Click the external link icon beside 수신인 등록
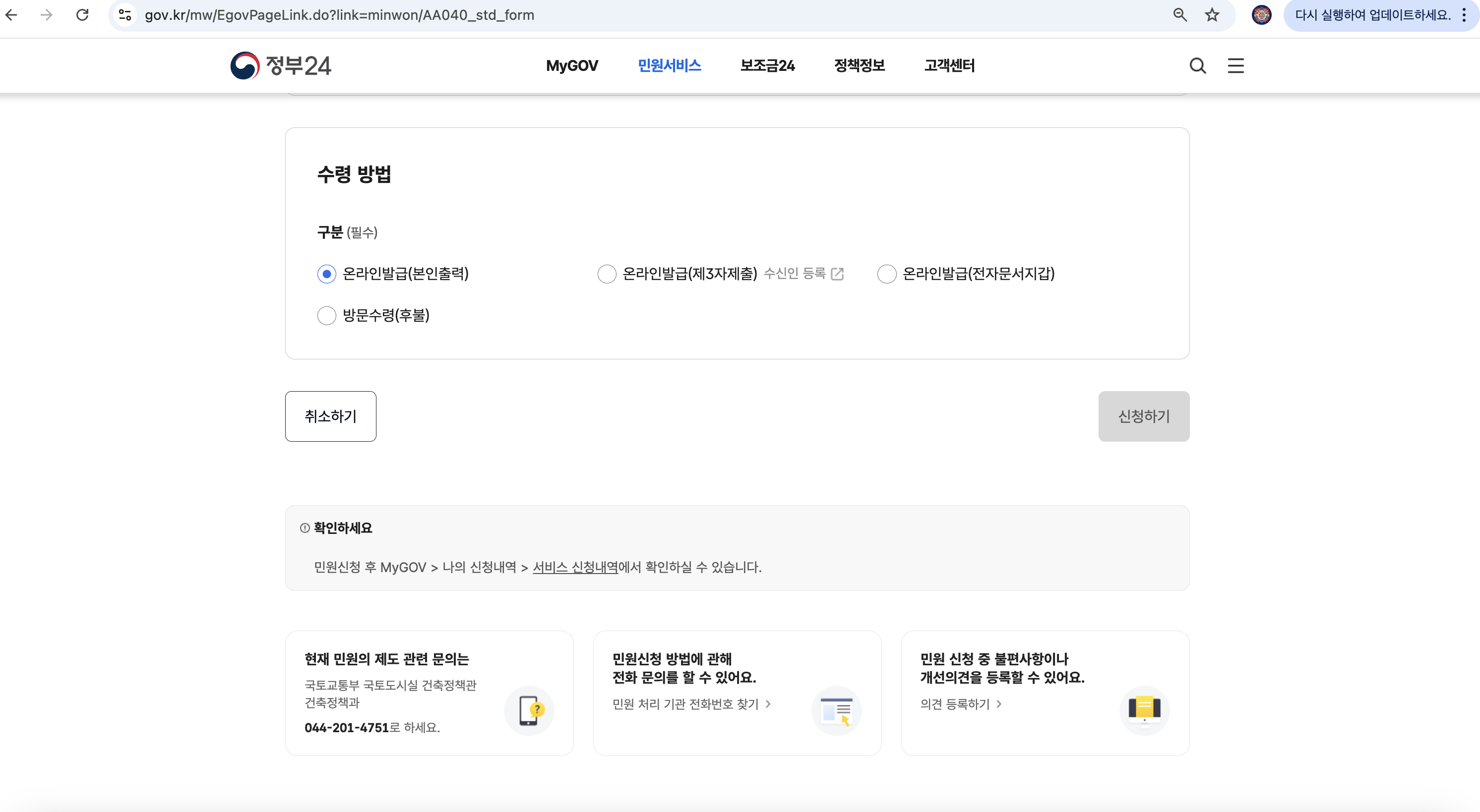 [x=837, y=274]
